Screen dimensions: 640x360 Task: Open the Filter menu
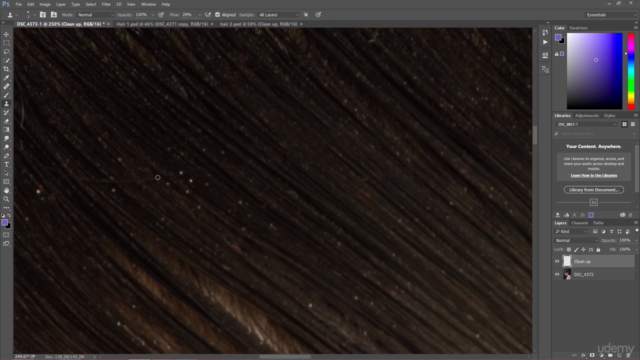tap(106, 4)
